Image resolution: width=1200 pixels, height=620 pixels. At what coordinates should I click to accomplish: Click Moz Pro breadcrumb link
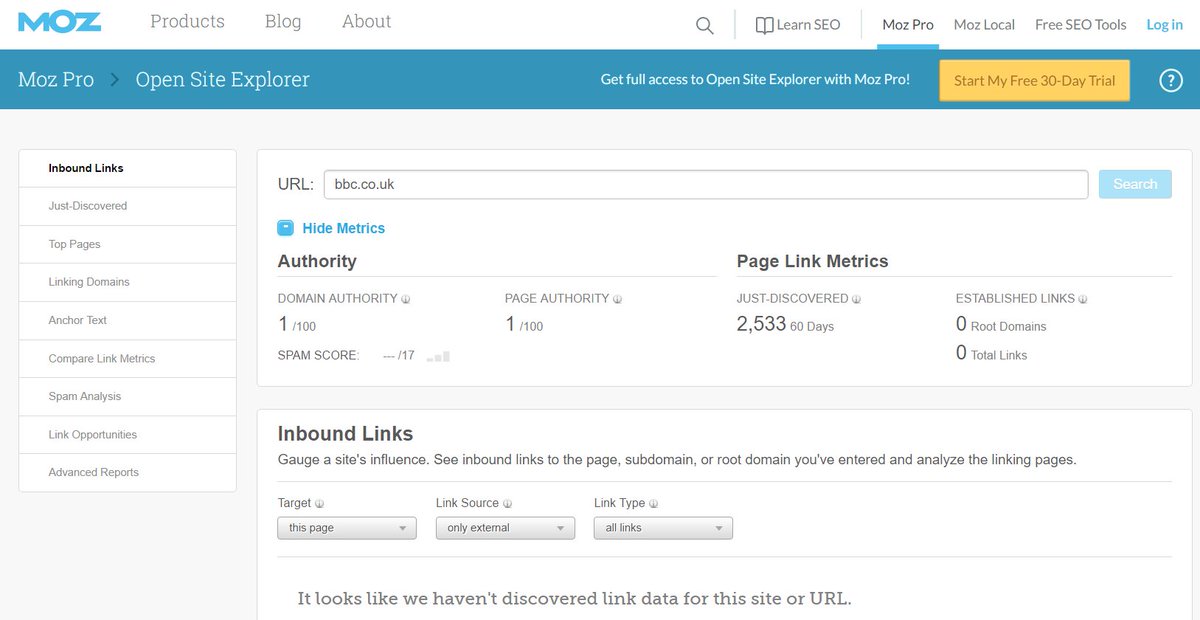tap(56, 80)
